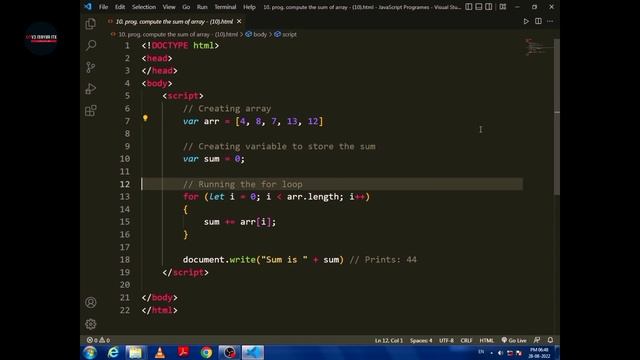
Task: Open the View menu
Action: click(169, 7)
